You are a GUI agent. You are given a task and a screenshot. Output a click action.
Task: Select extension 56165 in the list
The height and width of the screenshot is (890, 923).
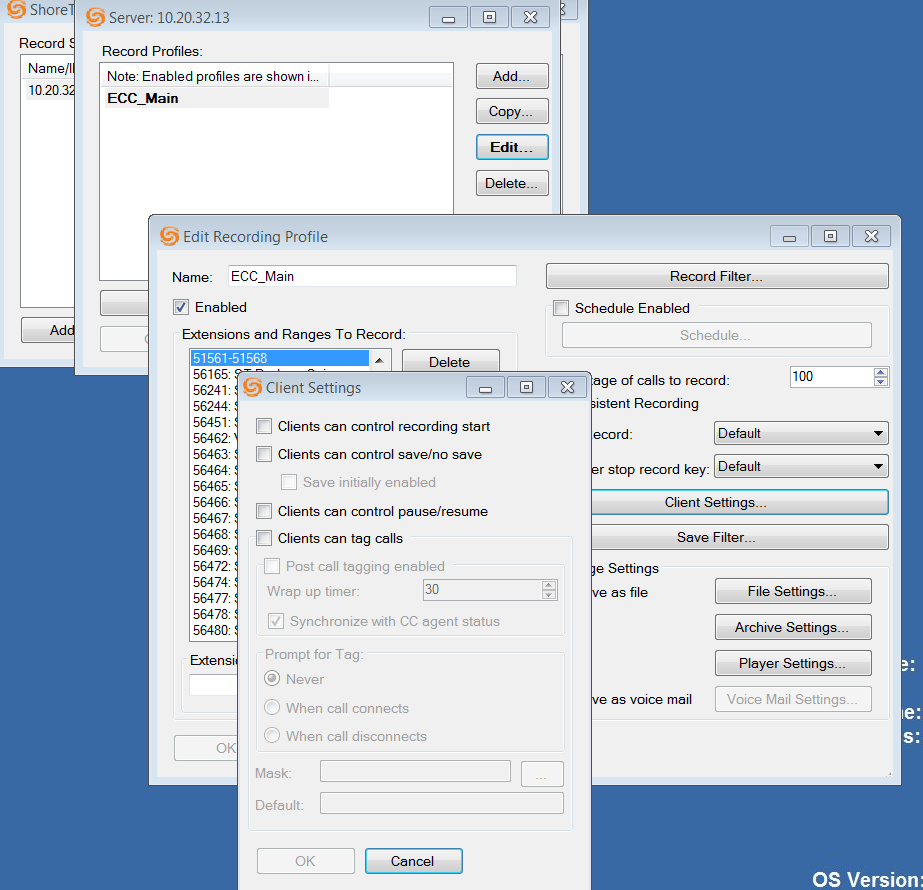point(215,374)
